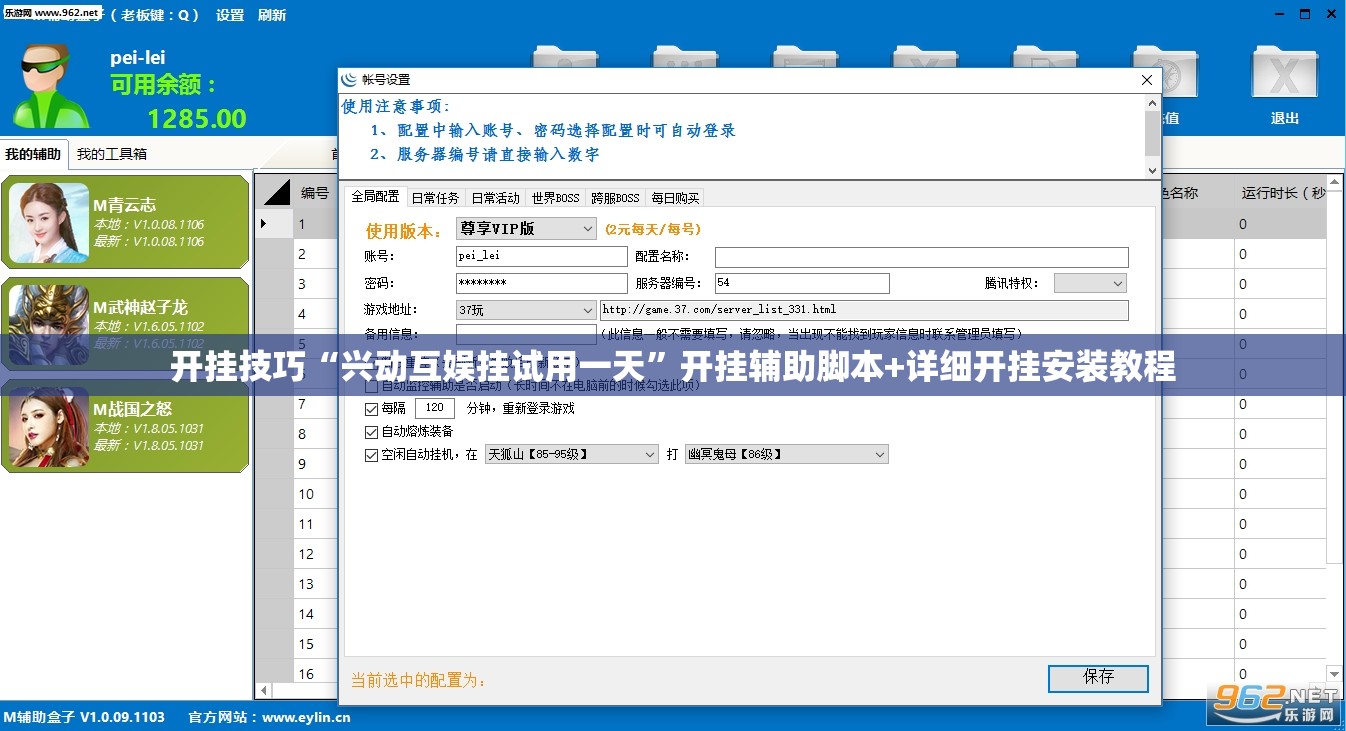The image size is (1346, 731).
Task: Switch to the 全局配置 tab
Action: coord(375,196)
